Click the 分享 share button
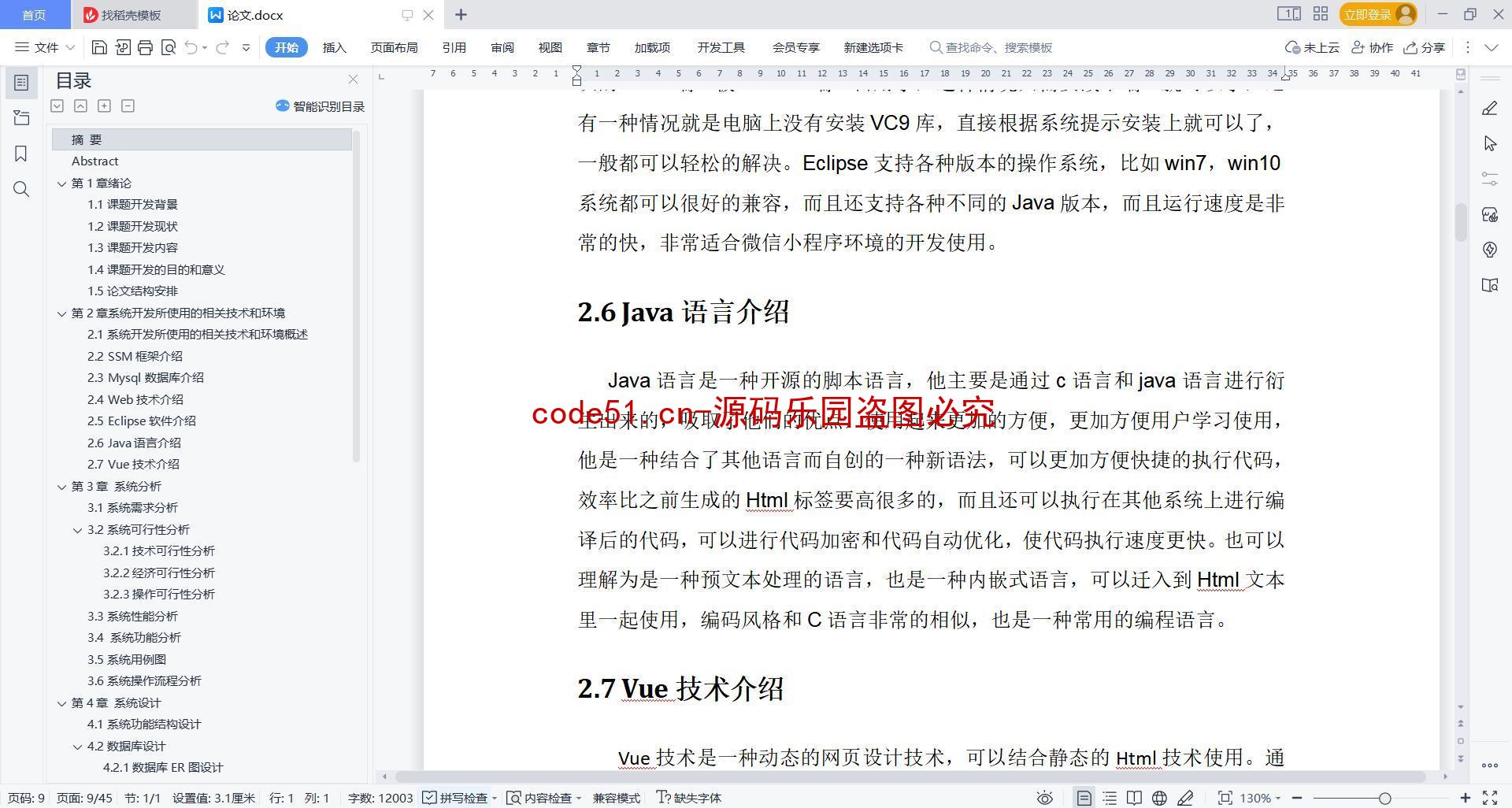This screenshot has height=808, width=1512. (x=1425, y=47)
